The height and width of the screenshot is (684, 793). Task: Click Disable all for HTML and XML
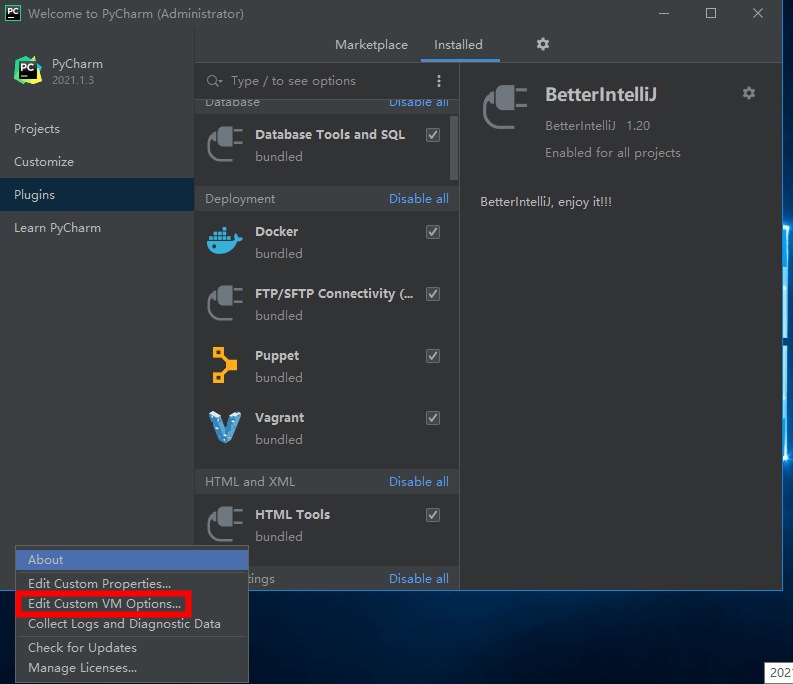(419, 481)
